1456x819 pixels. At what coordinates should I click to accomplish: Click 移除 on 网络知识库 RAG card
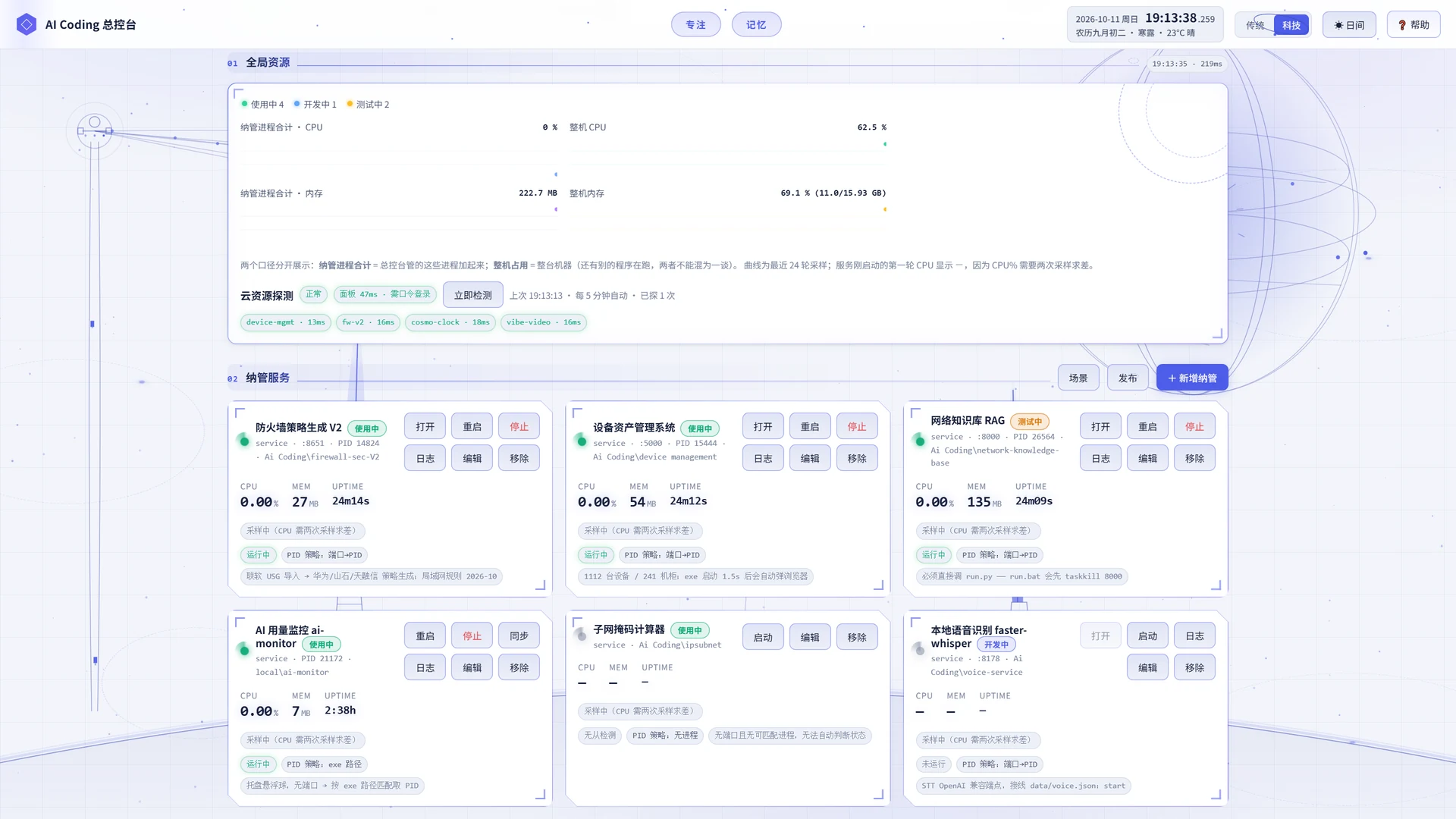1194,458
